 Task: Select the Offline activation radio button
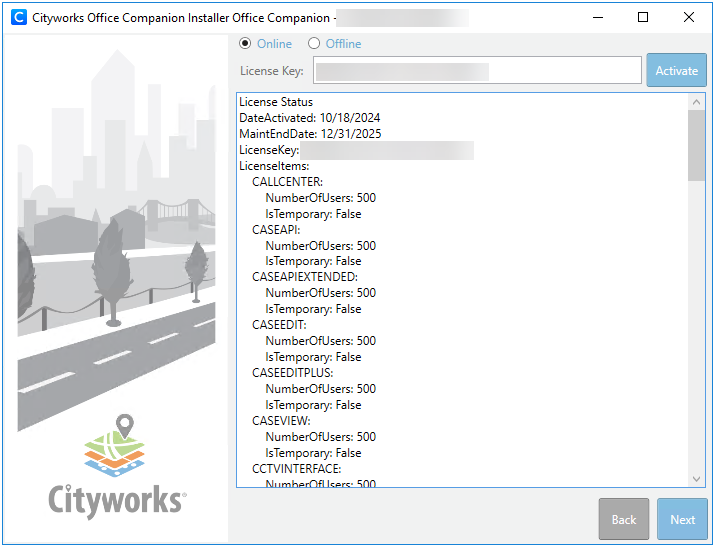tap(314, 43)
